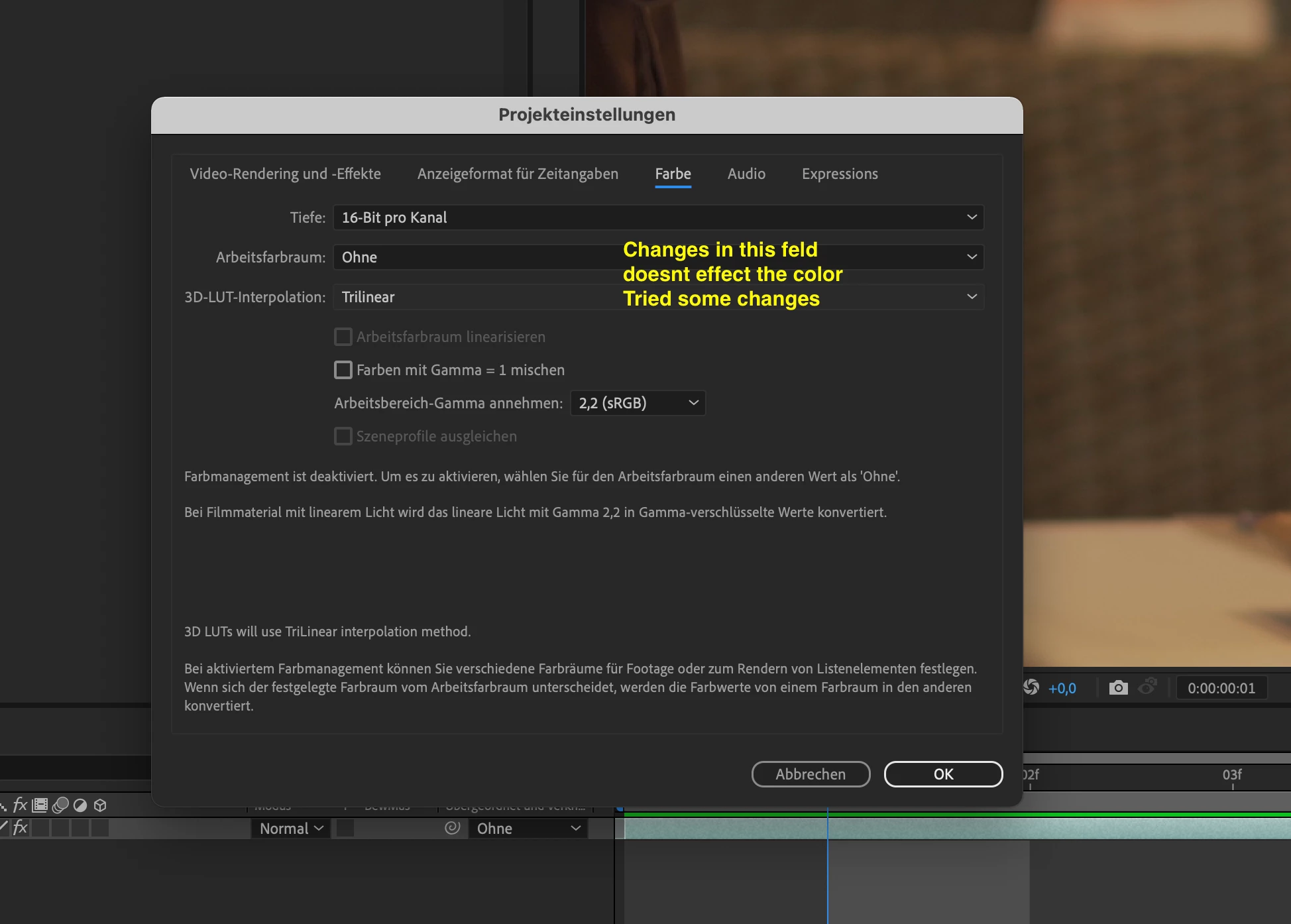Click the reset exposure aperture icon
This screenshot has height=924, width=1291.
click(x=1031, y=687)
